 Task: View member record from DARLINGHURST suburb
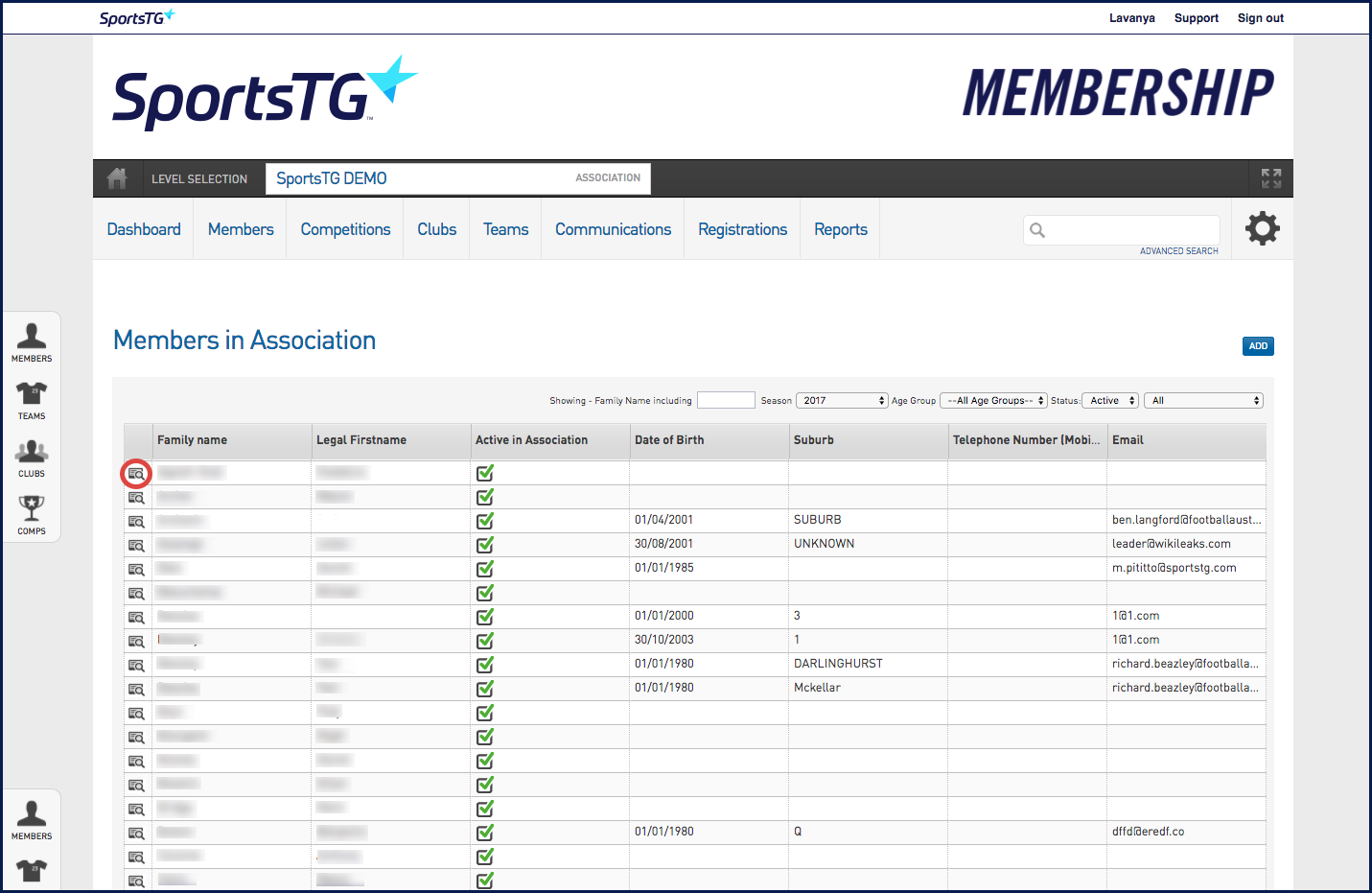(136, 665)
